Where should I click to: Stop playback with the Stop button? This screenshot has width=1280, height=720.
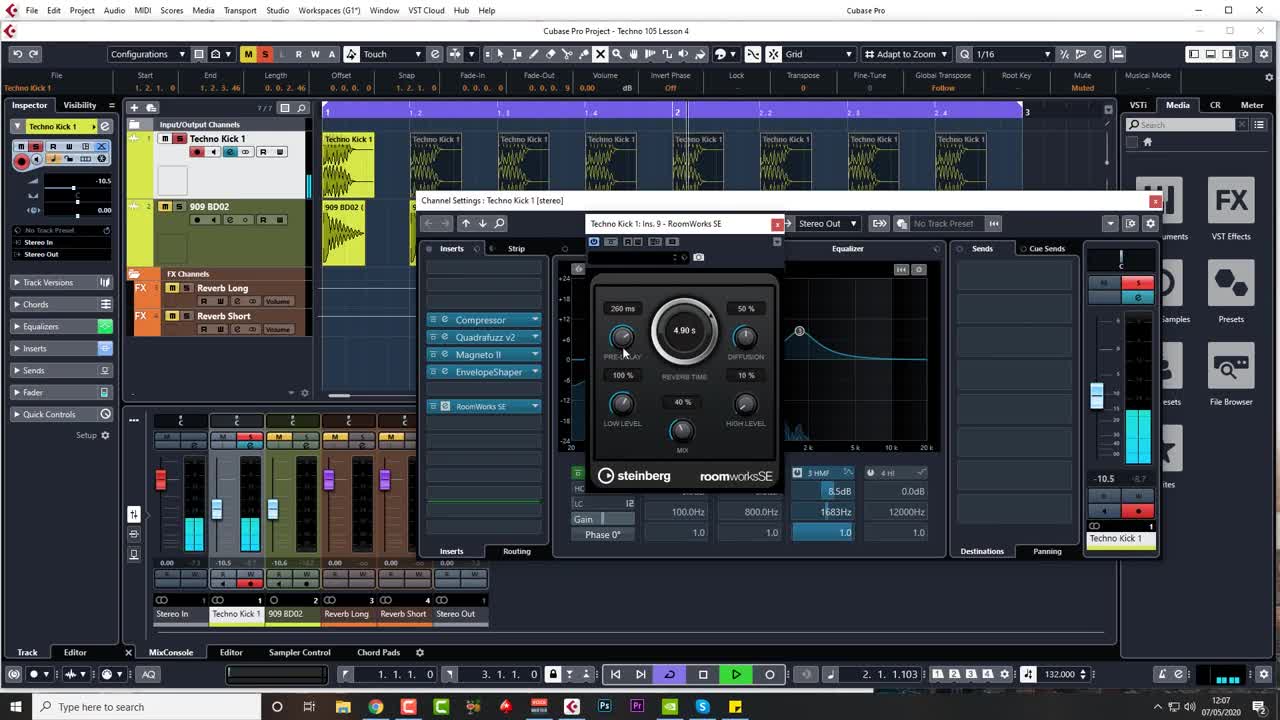click(x=703, y=674)
